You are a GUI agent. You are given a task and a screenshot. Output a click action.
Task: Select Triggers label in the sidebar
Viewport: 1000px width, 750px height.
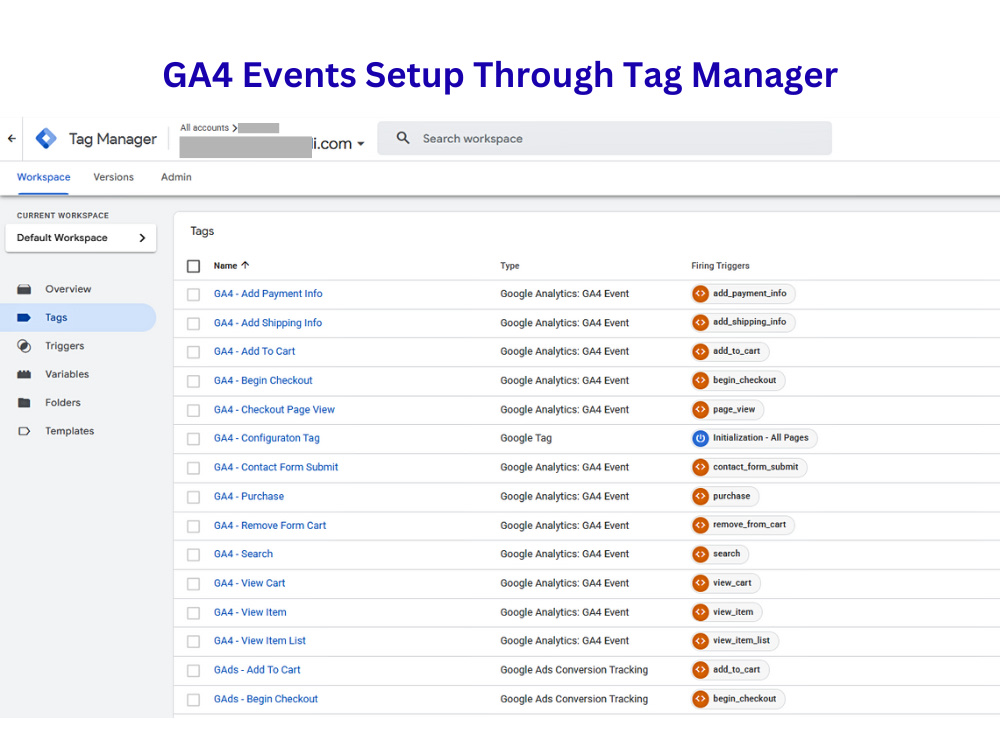tap(64, 346)
